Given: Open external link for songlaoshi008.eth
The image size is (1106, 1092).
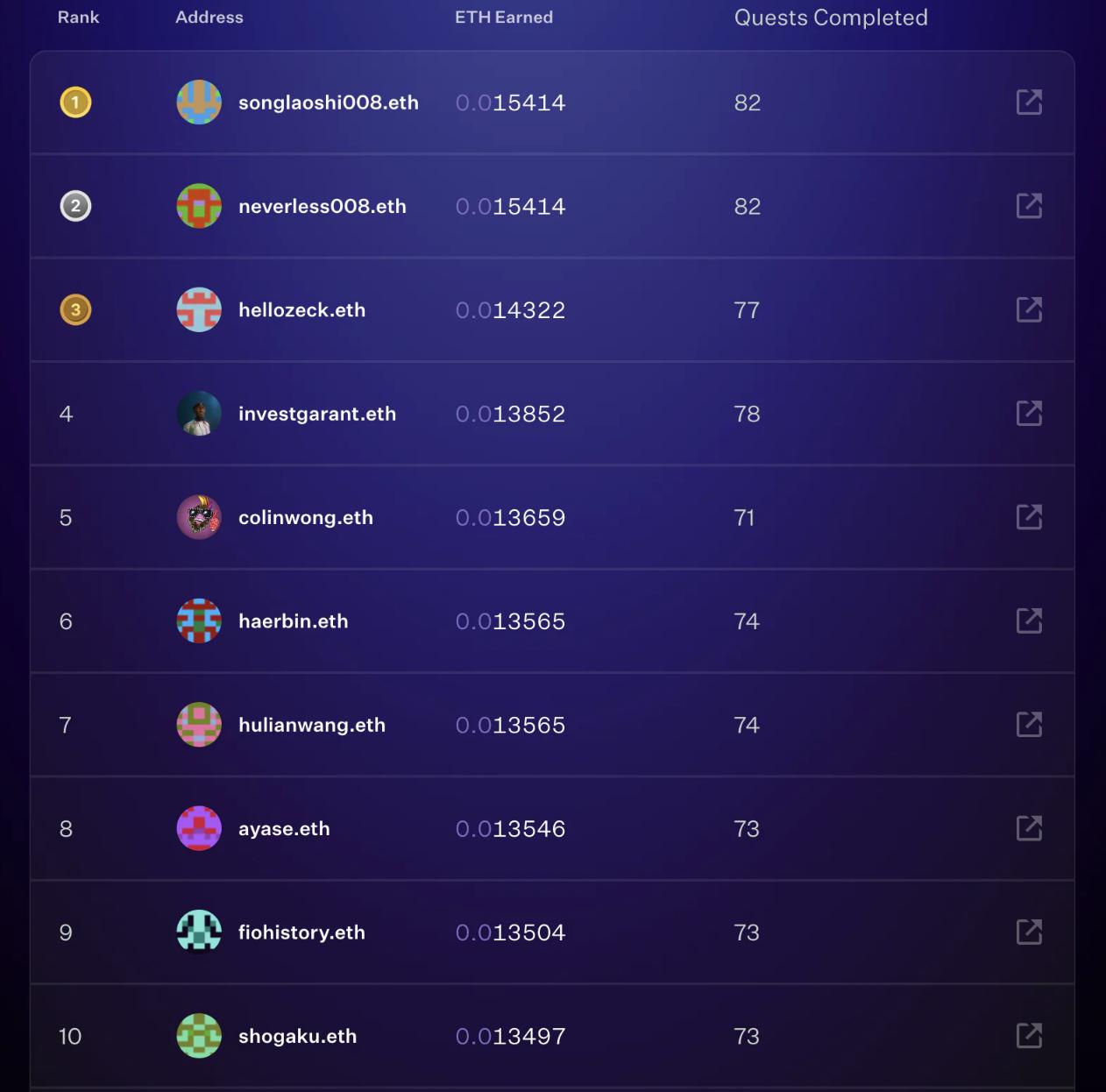Looking at the screenshot, I should (x=1030, y=103).
